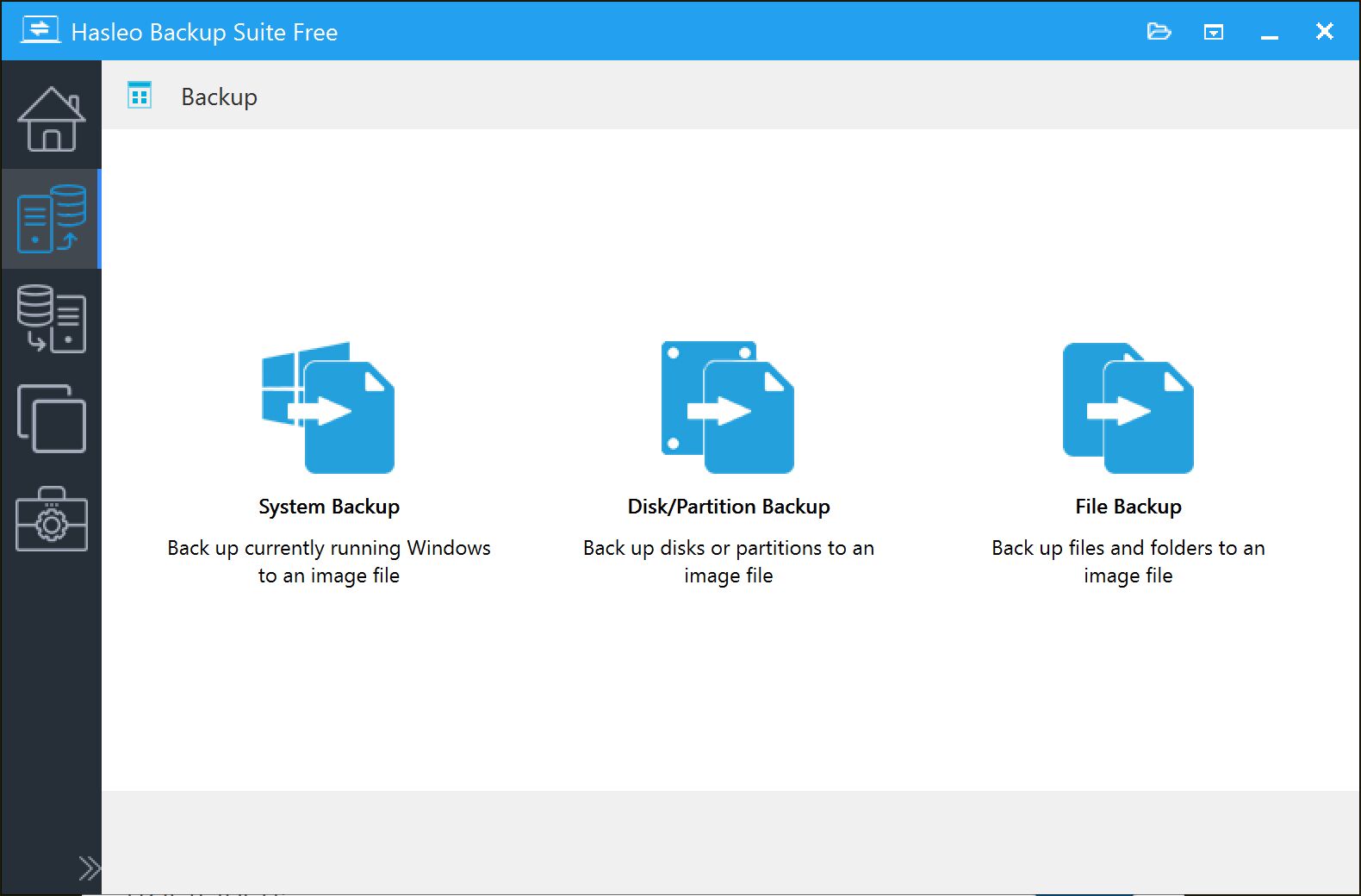This screenshot has width=1361, height=896.
Task: Click the grid icon beside the Backup heading
Action: coord(140,95)
